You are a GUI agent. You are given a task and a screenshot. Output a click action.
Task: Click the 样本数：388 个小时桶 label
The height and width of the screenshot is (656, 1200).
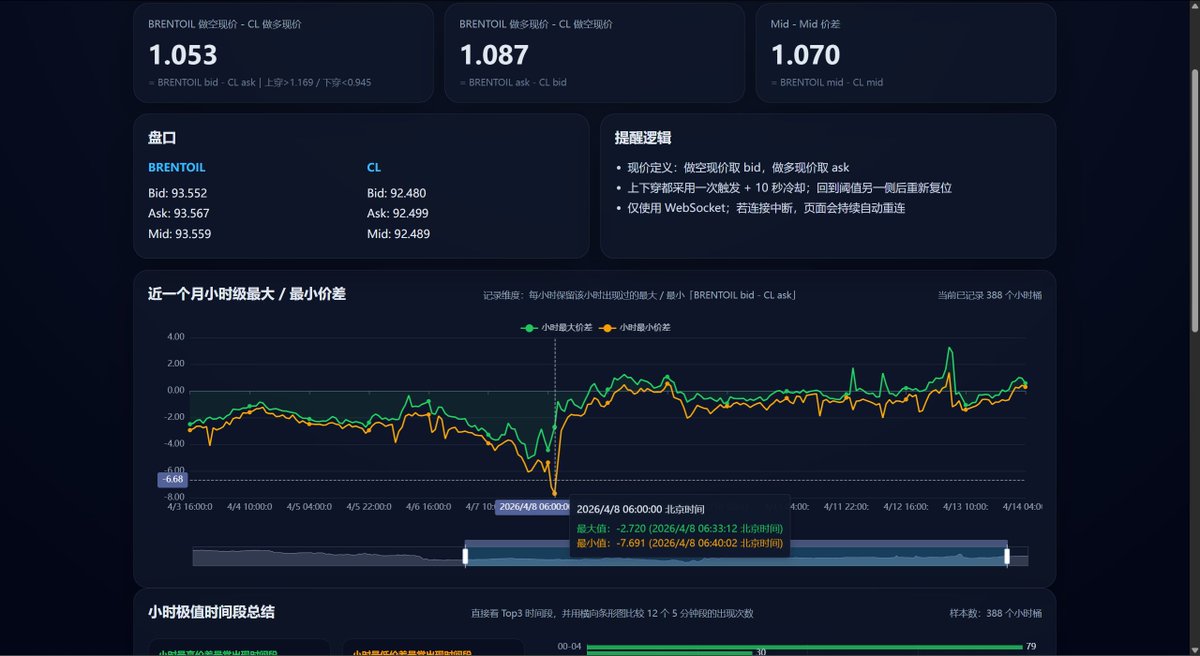(995, 613)
